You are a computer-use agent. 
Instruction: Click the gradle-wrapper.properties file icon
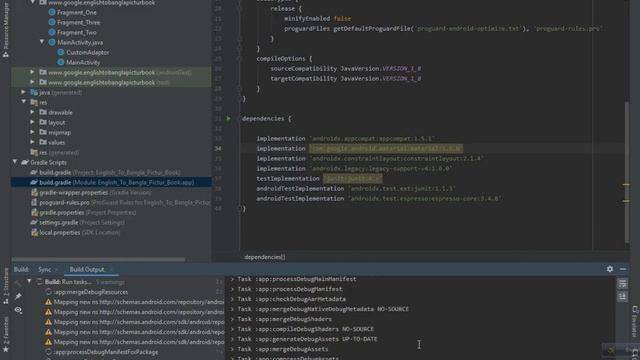tap(34, 193)
